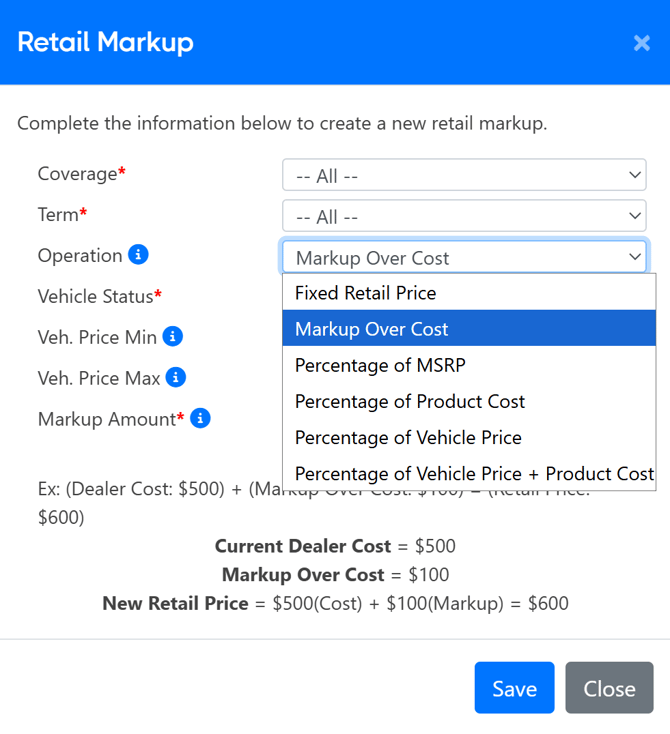Close the Retail Markup dialog with the X

(642, 43)
